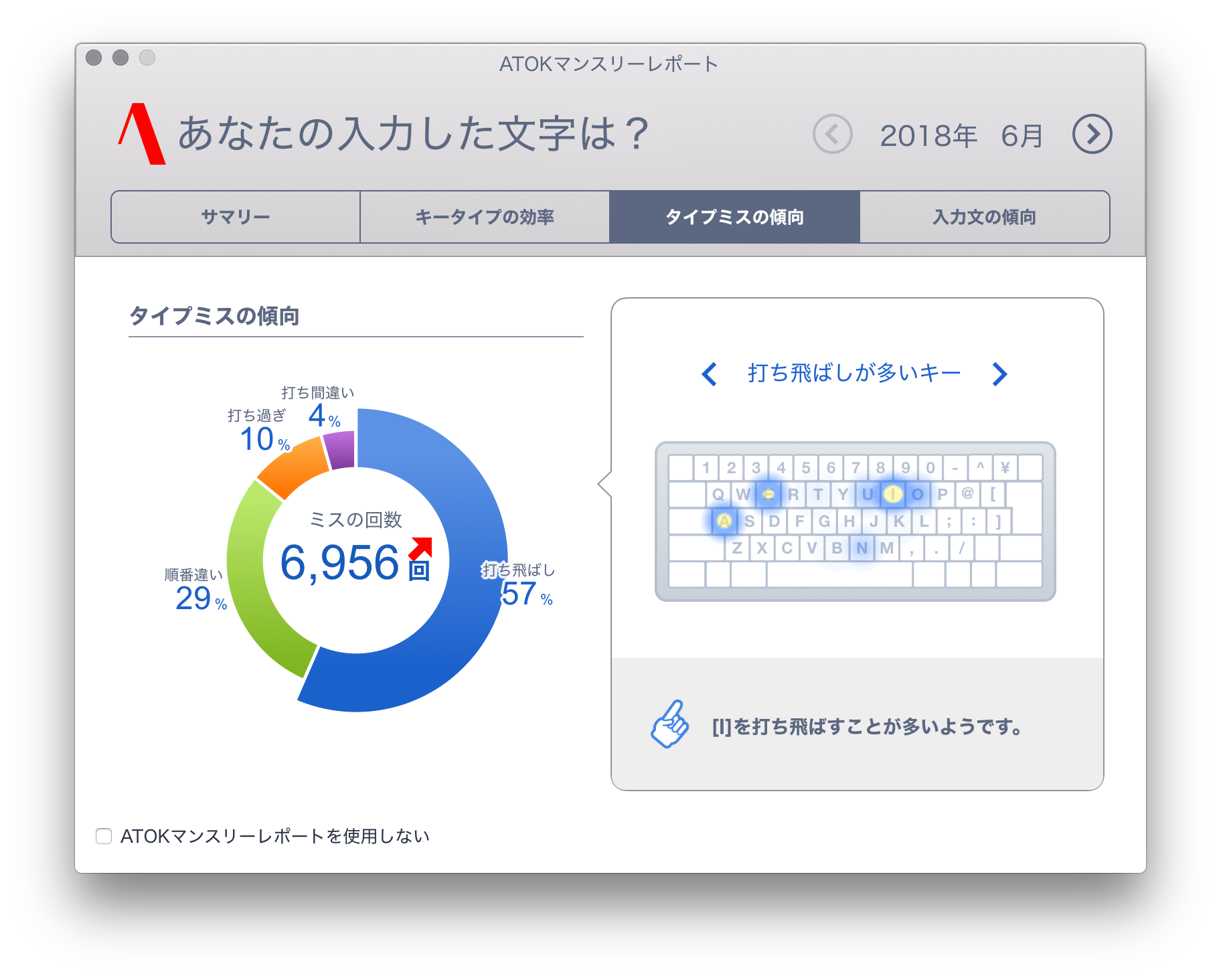Click the 10% 打ち過ぎ label
1221x980 pixels.
(x=258, y=431)
